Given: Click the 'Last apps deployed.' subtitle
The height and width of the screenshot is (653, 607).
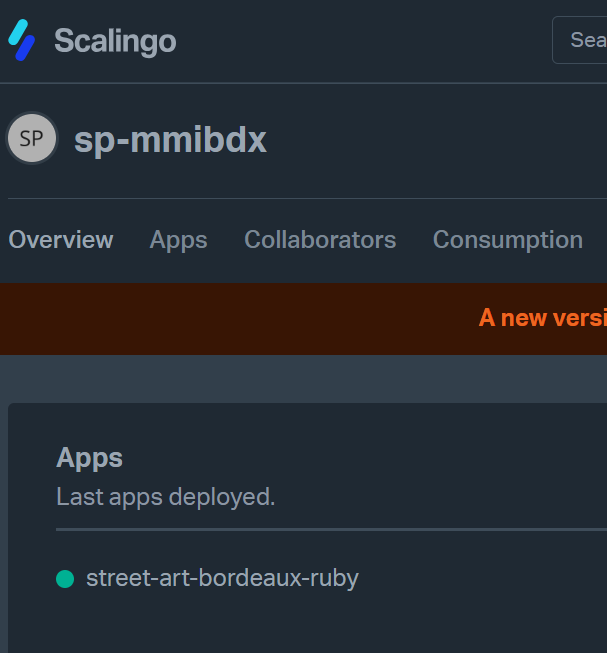Looking at the screenshot, I should coord(165,496).
